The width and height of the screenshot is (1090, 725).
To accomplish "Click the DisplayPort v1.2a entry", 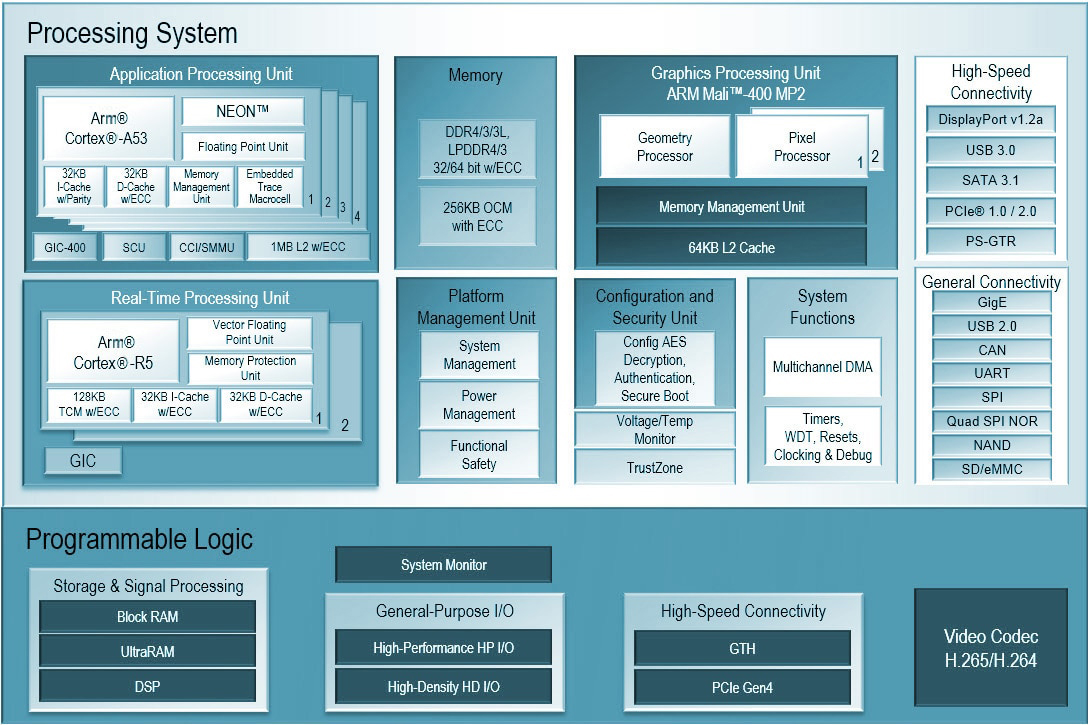I will (x=991, y=120).
